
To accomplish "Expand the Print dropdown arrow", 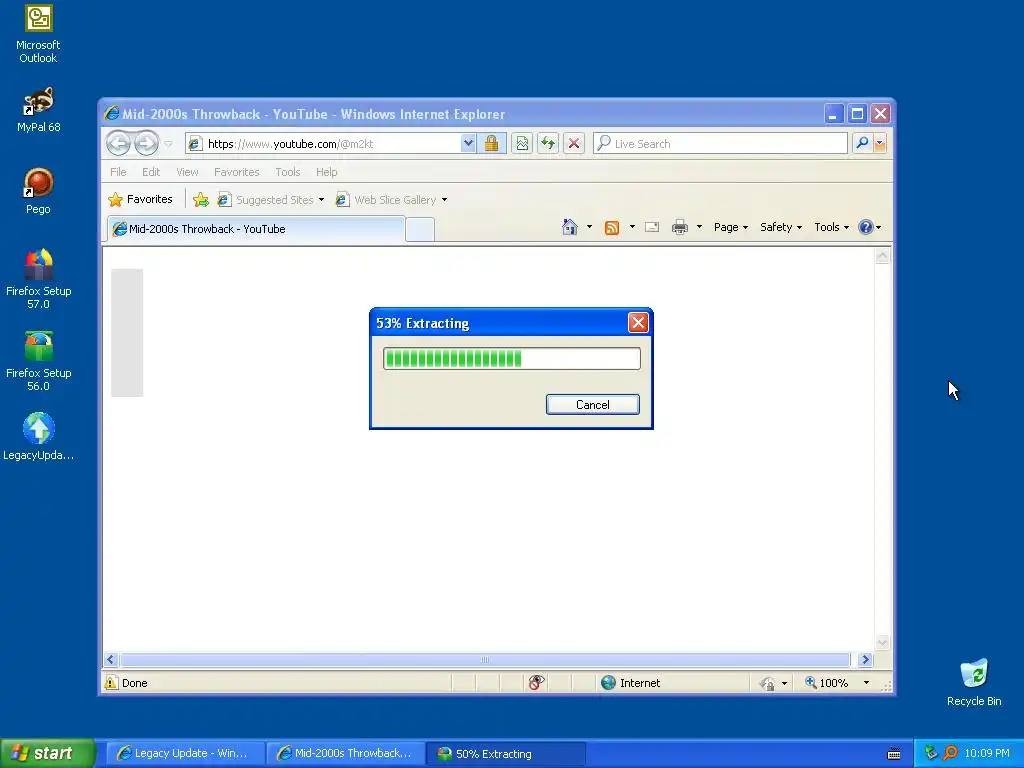I will [x=699, y=227].
